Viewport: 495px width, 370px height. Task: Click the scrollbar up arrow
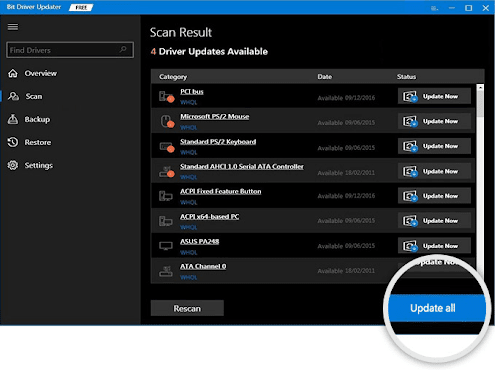(x=480, y=88)
